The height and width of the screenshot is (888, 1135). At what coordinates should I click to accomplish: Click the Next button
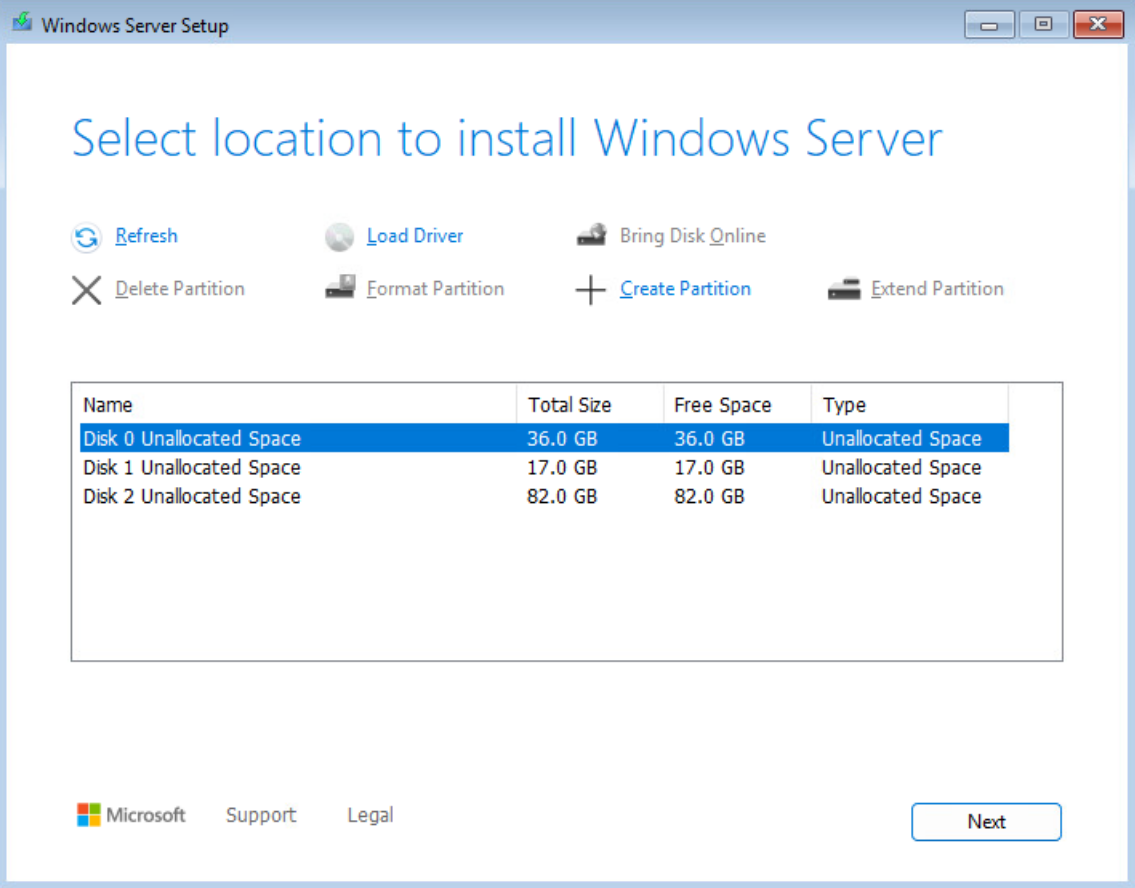click(x=986, y=821)
